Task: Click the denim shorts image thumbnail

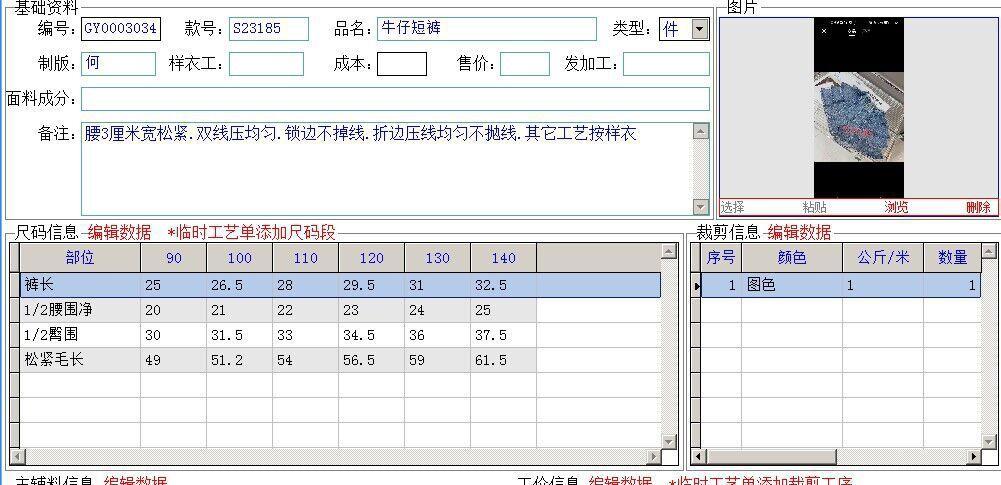Action: click(x=858, y=108)
